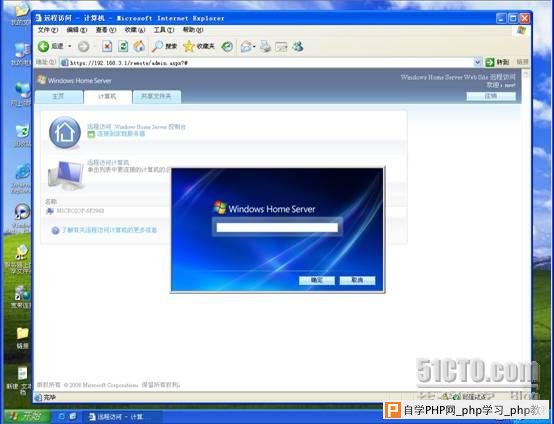The height and width of the screenshot is (424, 554).
Task: Open the 文件(F) menu
Action: click(x=48, y=30)
